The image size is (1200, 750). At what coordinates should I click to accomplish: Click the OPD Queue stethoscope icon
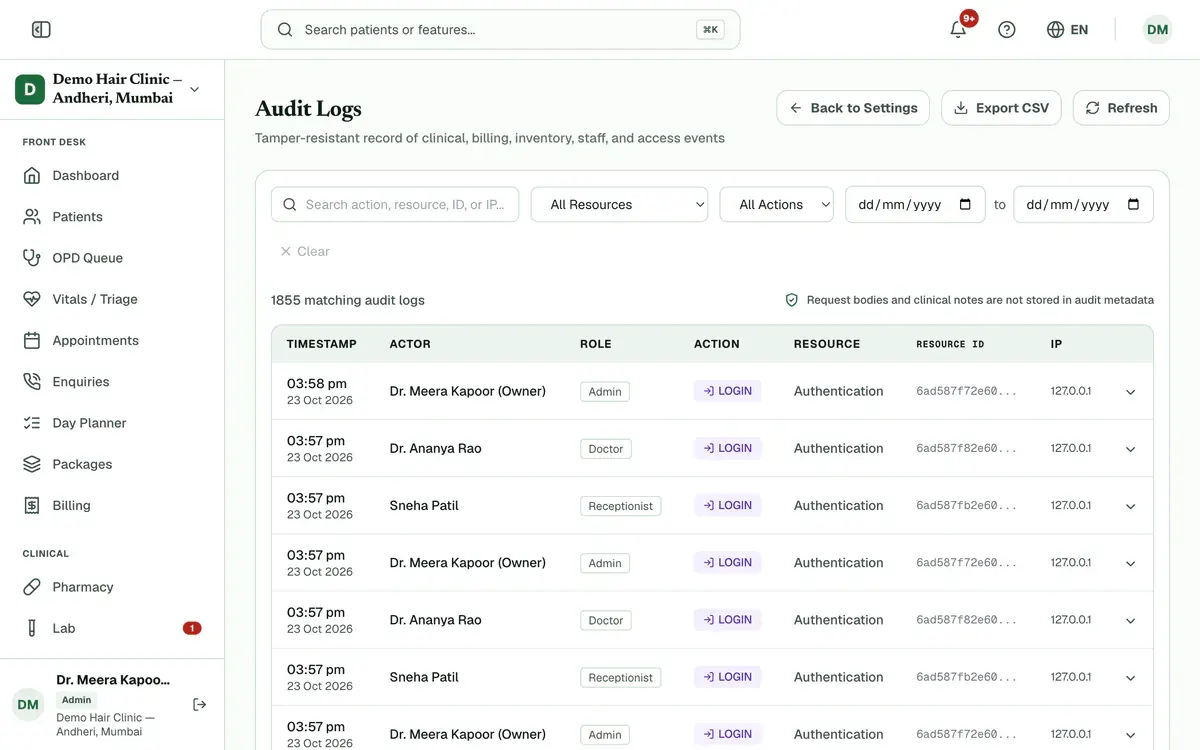(32, 258)
